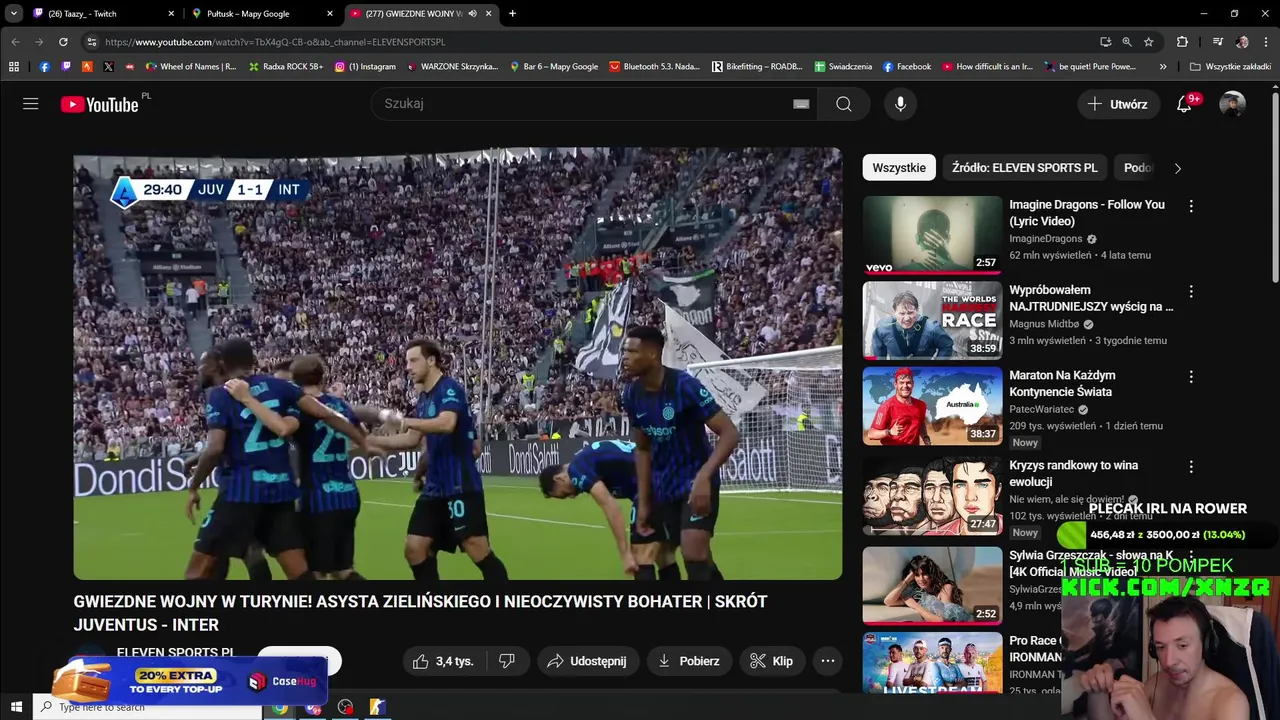
Task: Open the tab search dropdown arrow
Action: [x=13, y=14]
